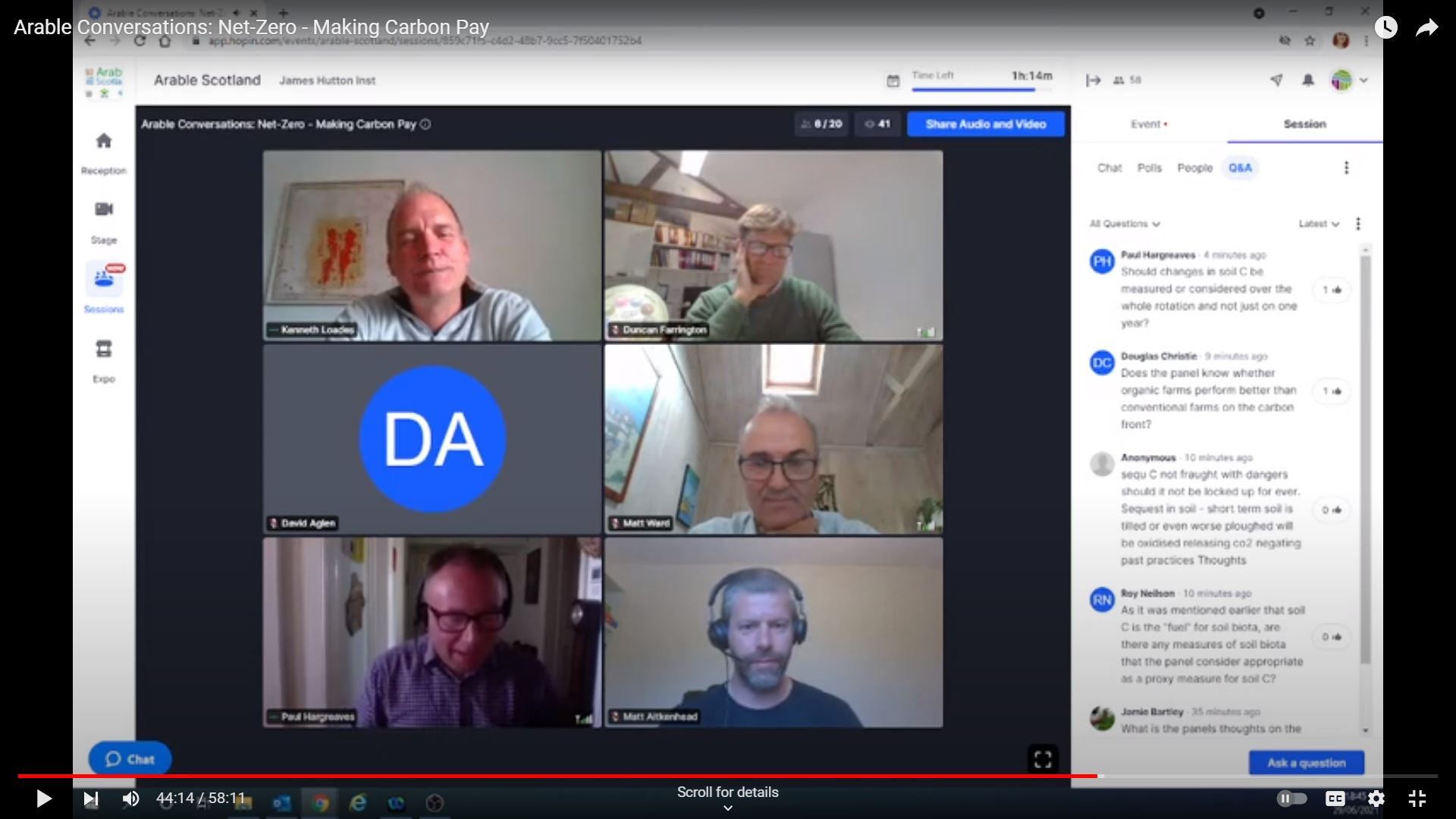Toggle the session fullscreen icon
This screenshot has height=819, width=1456.
[x=1043, y=759]
